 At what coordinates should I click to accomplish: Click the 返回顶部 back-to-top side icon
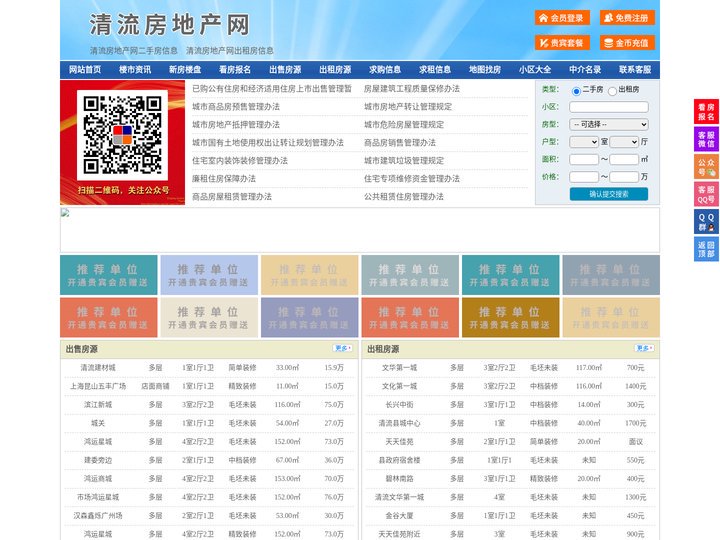click(706, 249)
